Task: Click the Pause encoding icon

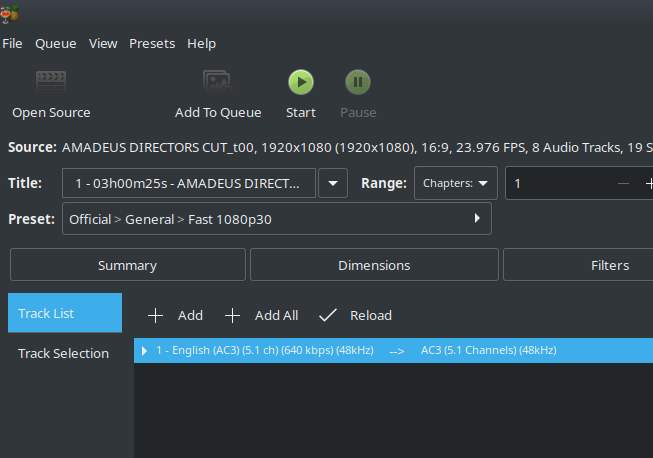Action: [x=358, y=82]
